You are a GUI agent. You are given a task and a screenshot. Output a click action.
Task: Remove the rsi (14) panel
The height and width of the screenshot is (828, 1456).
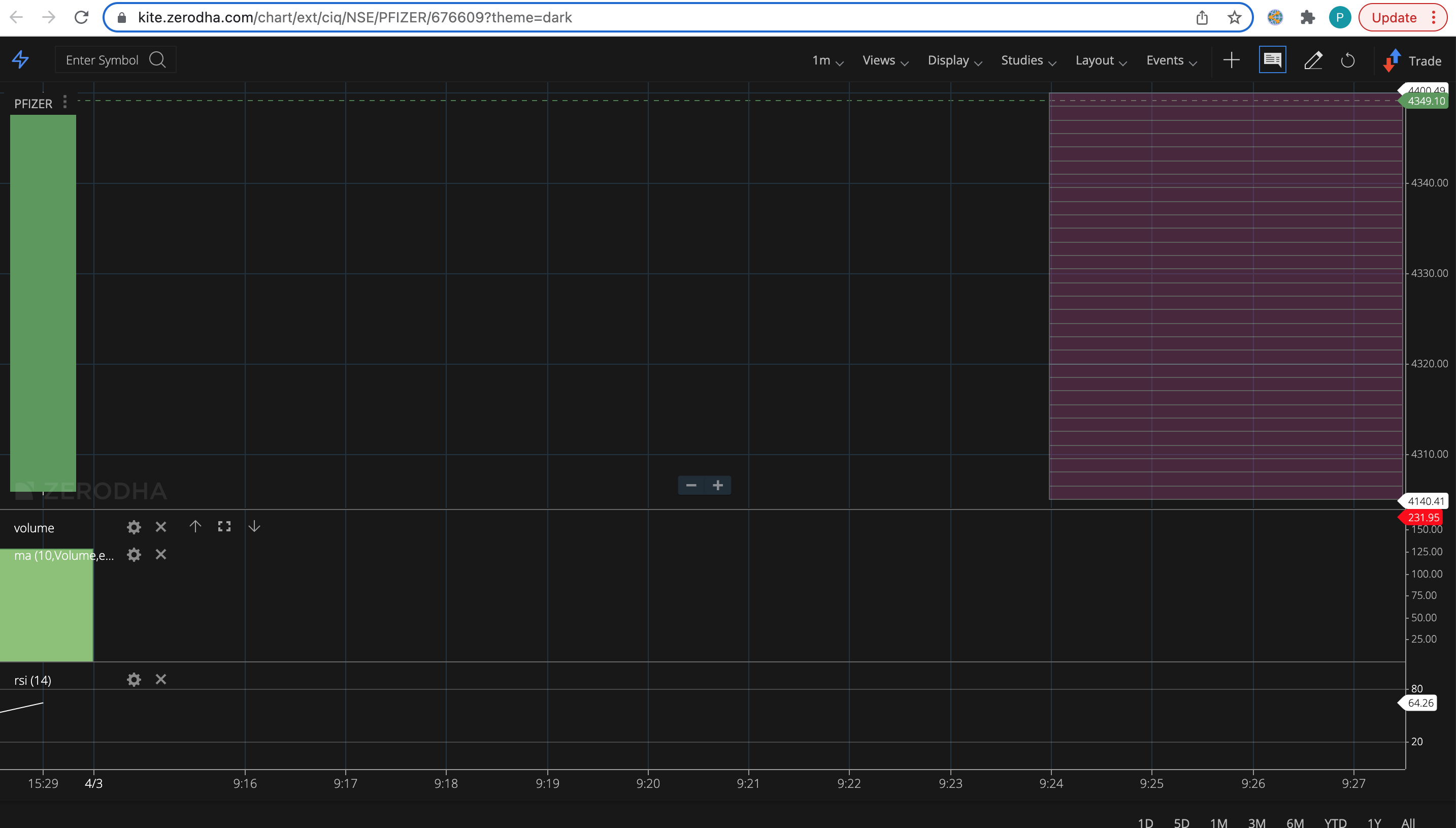pos(161,679)
